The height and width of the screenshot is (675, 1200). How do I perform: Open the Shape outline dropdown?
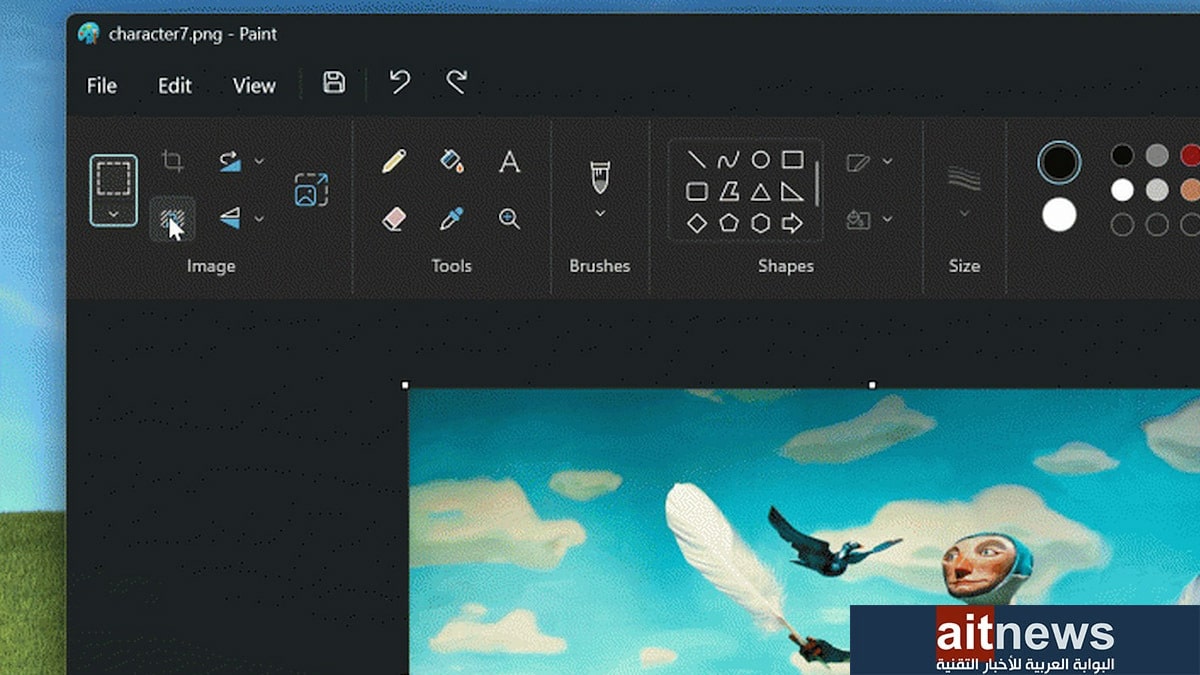click(x=869, y=161)
